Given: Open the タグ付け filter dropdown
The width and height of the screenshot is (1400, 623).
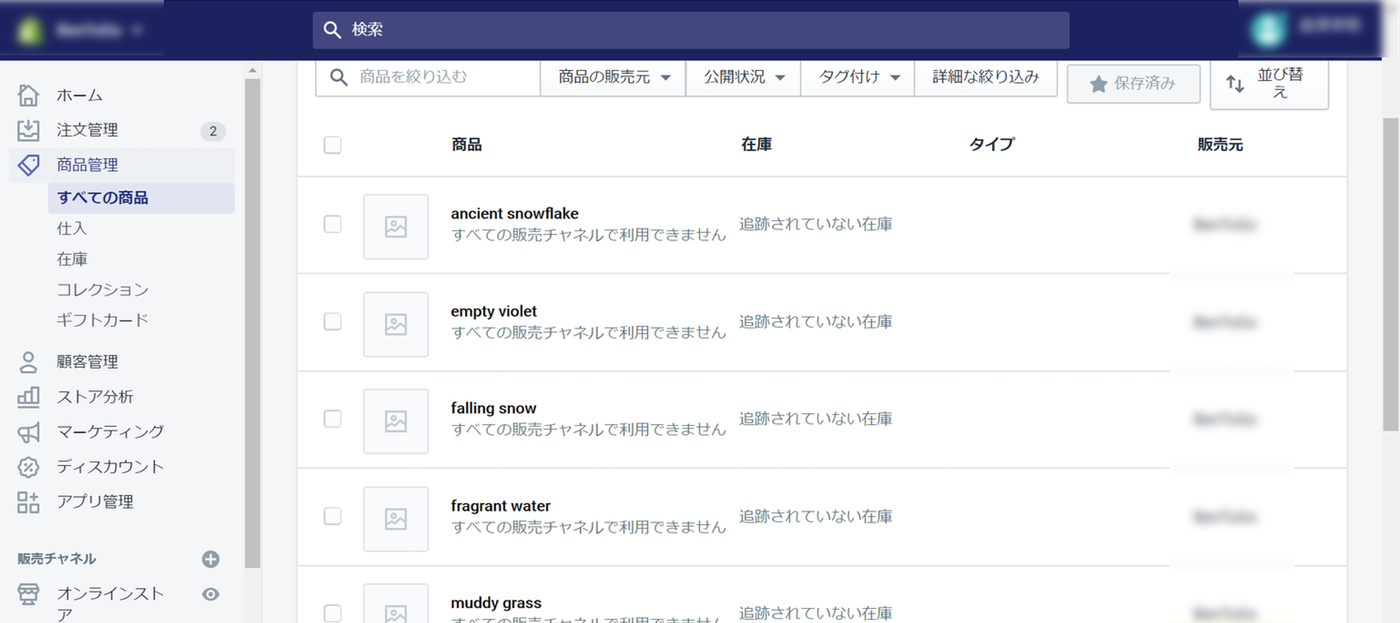Looking at the screenshot, I should [858, 77].
